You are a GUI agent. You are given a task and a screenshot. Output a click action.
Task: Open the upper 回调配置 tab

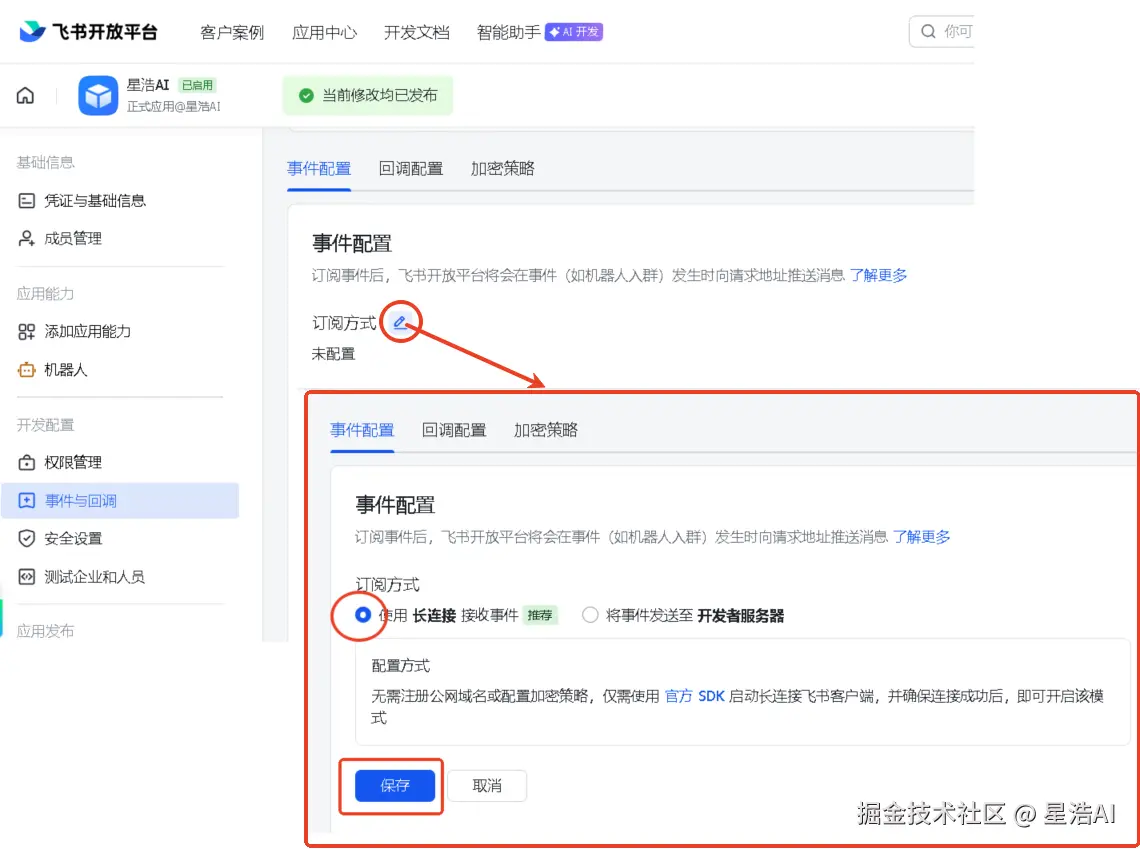[x=411, y=169]
